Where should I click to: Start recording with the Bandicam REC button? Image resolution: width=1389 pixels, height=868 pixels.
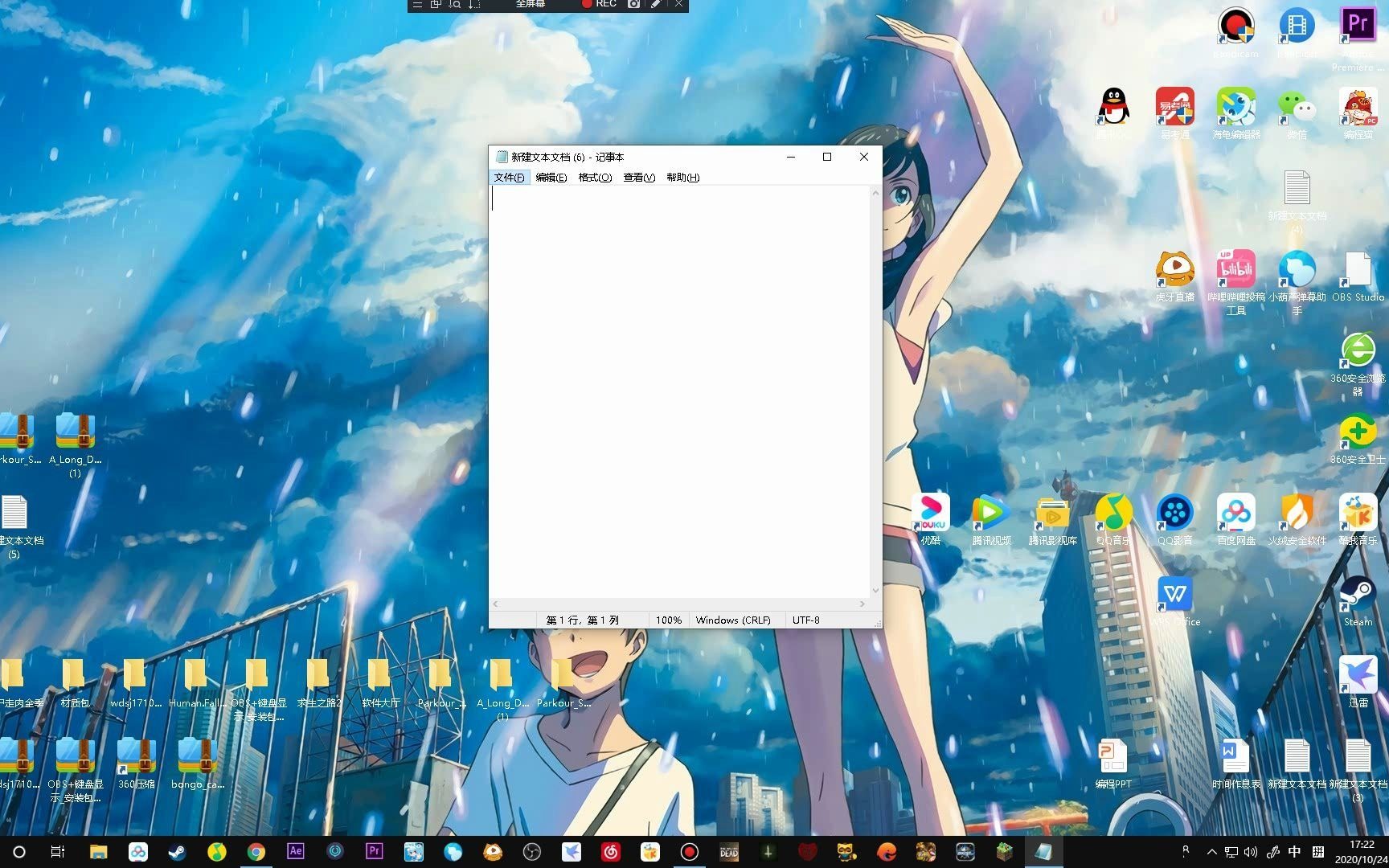[599, 4]
